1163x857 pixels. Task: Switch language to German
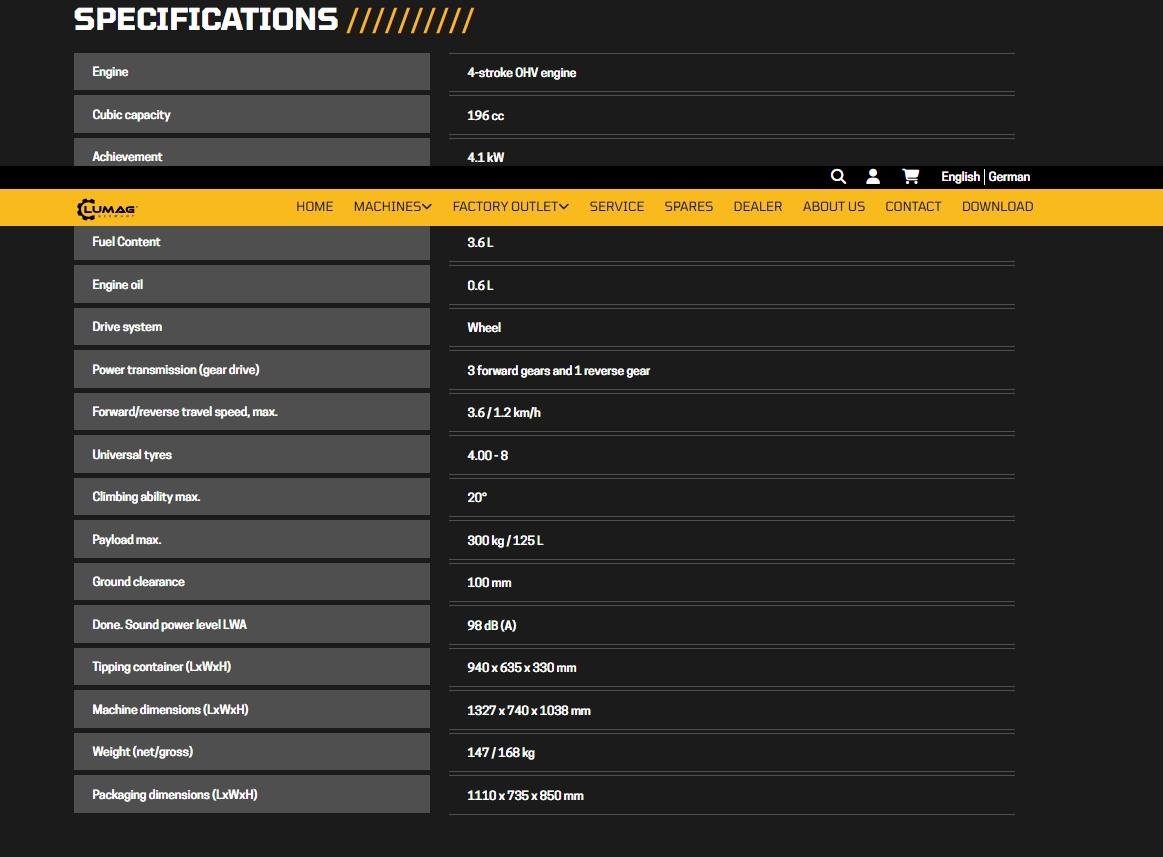(x=1009, y=177)
